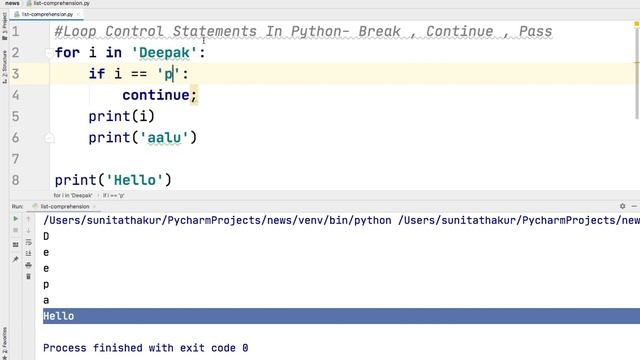This screenshot has width=640, height=360.
Task: Click the comment on line 1
Action: click(303, 31)
